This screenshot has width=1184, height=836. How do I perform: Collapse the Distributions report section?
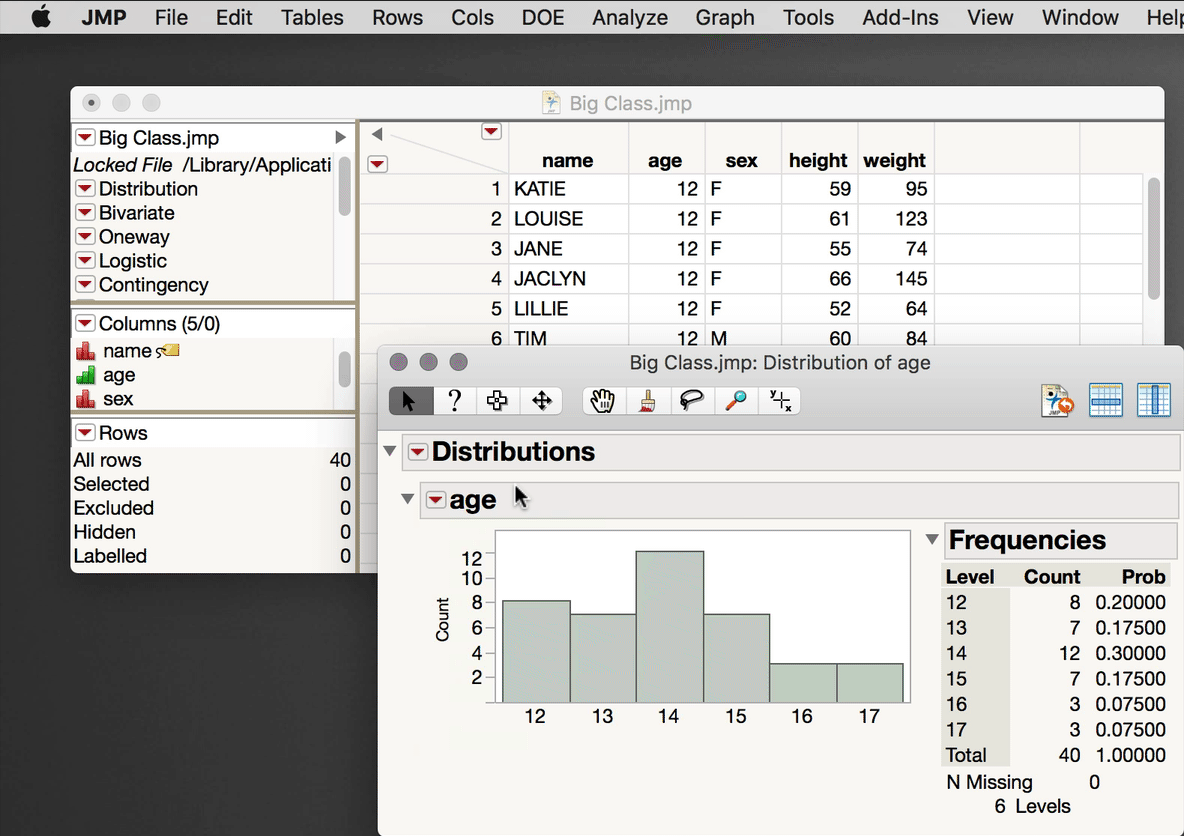[x=389, y=451]
